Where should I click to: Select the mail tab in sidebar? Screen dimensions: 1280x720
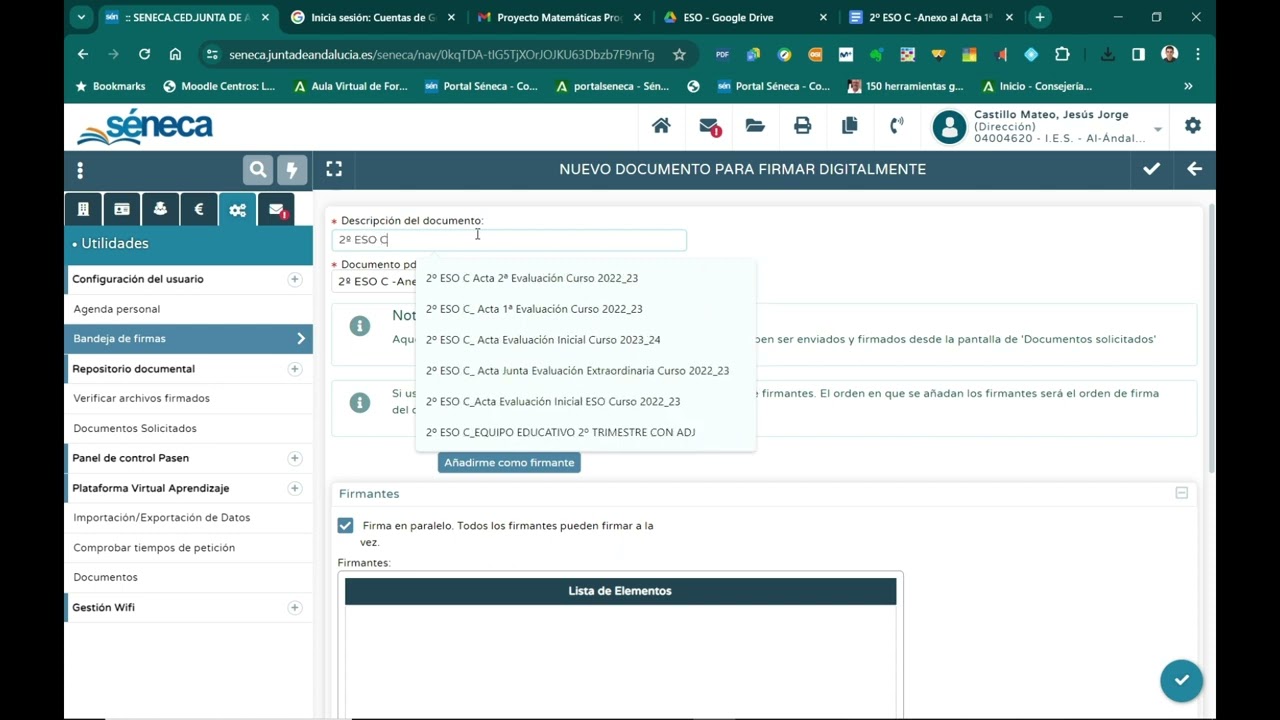(276, 209)
